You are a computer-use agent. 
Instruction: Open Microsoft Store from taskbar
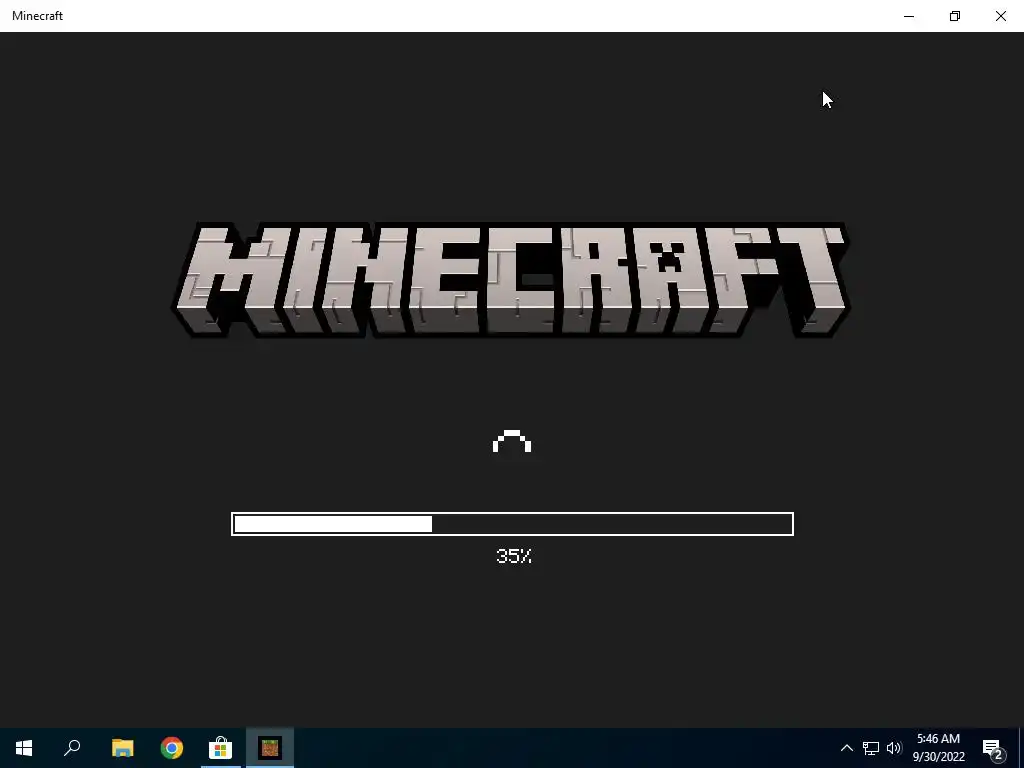[x=221, y=748]
